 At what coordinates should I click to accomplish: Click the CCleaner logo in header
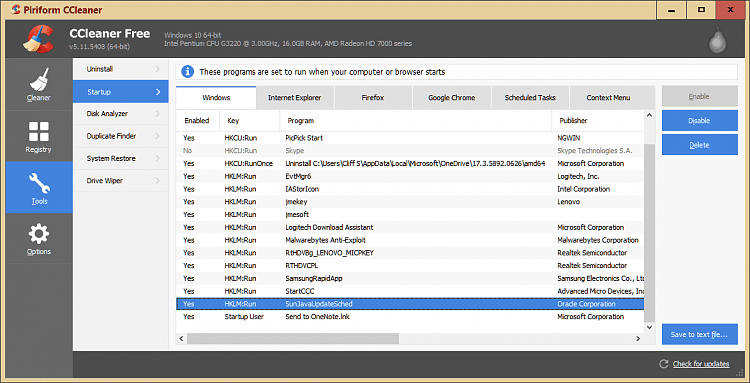(38, 38)
